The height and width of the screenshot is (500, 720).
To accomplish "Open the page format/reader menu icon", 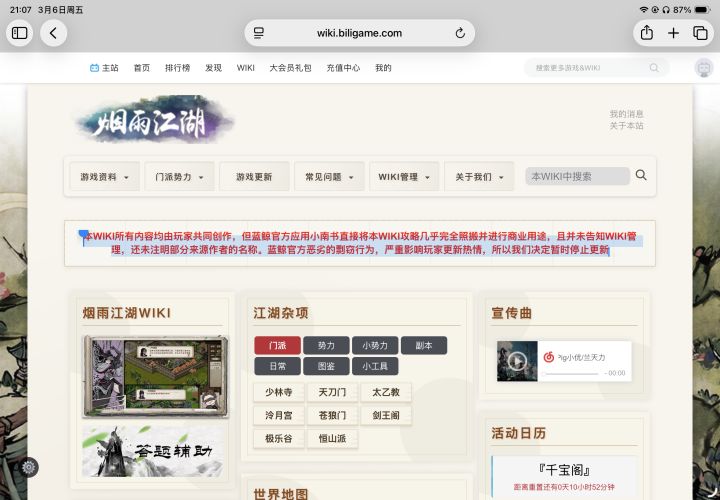I will pyautogui.click(x=259, y=33).
